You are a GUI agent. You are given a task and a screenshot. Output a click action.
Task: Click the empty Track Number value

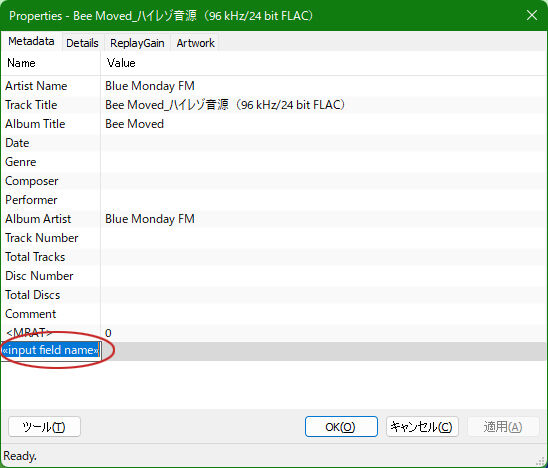click(323, 238)
